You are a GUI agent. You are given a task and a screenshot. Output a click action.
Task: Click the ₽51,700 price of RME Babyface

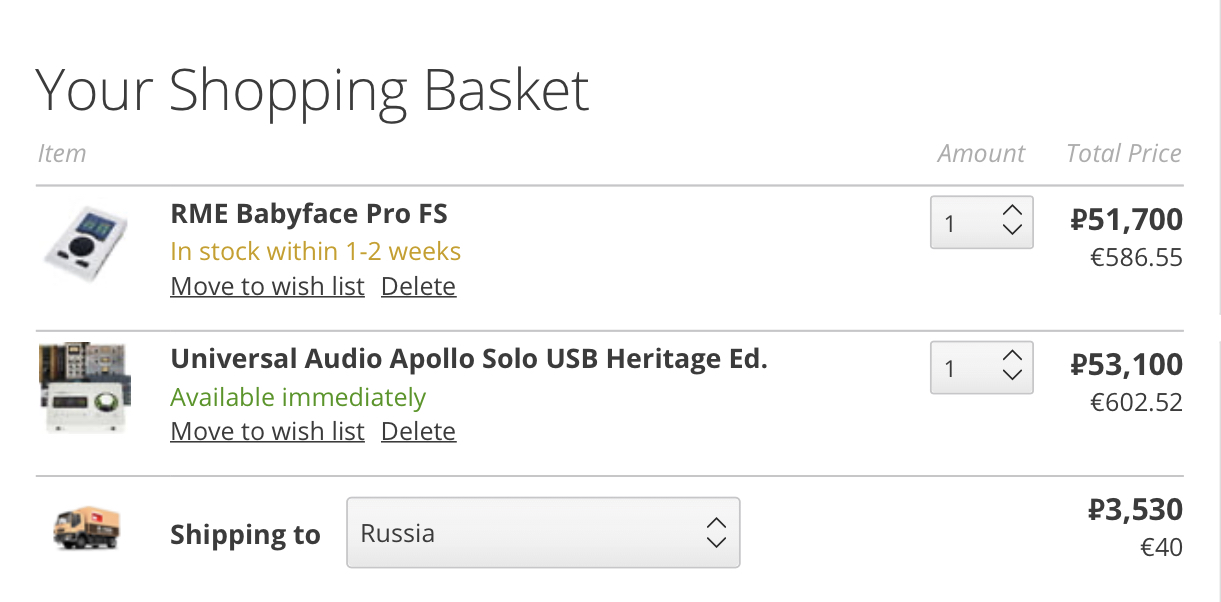1127,219
